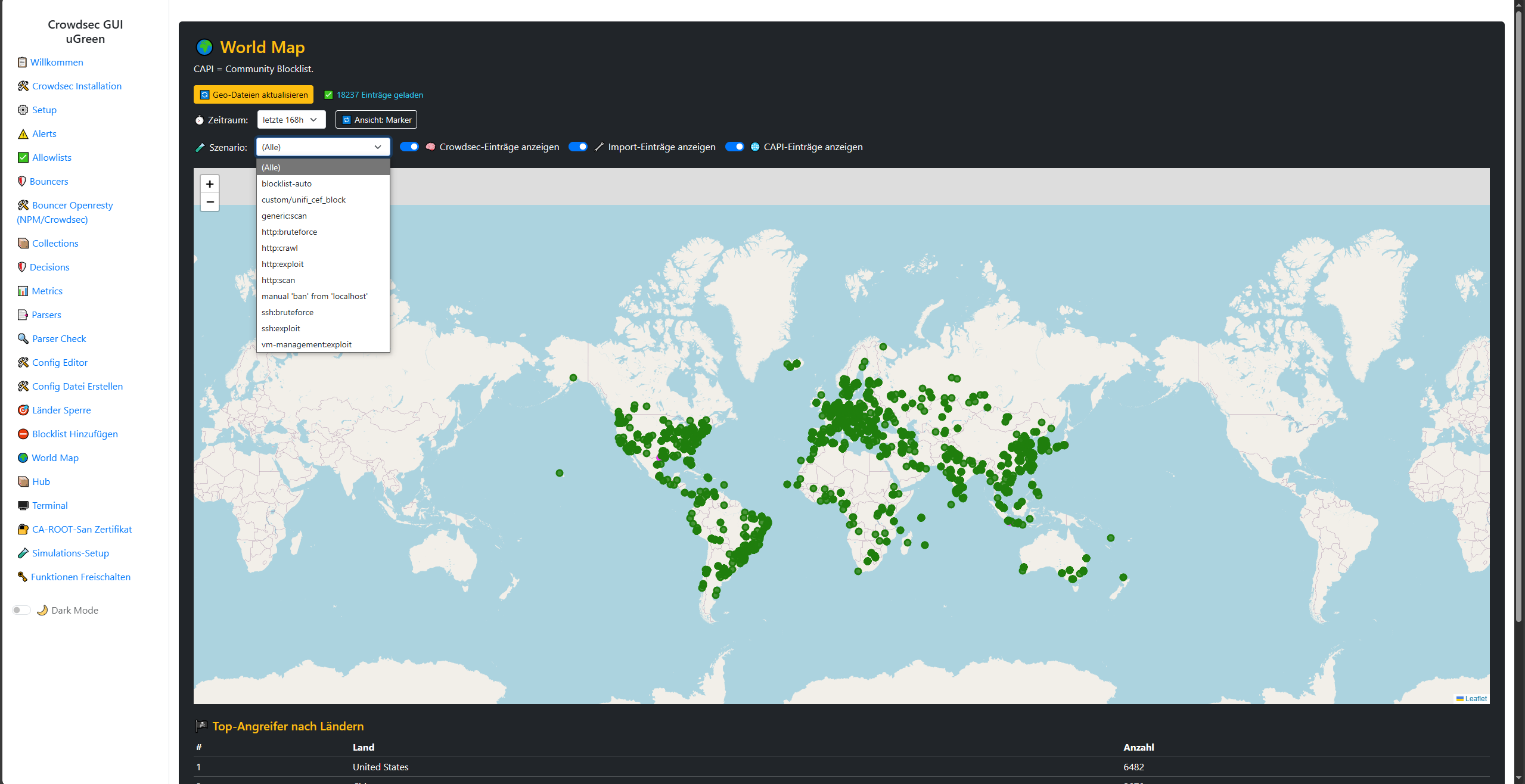
Task: Open the Leaflet attribution link
Action: coord(1476,699)
